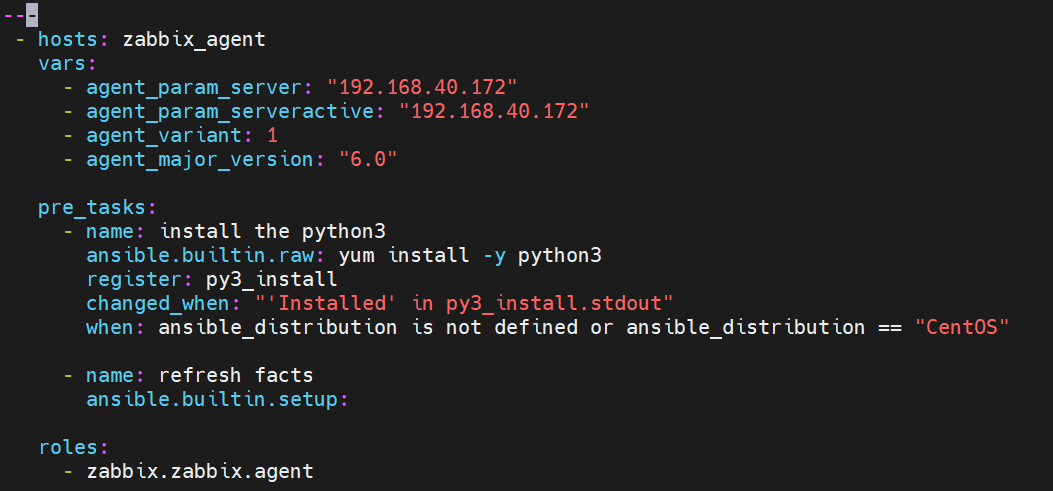The width and height of the screenshot is (1053, 491).
Task: Click the 'name' key of install the python3
Action: (x=110, y=232)
